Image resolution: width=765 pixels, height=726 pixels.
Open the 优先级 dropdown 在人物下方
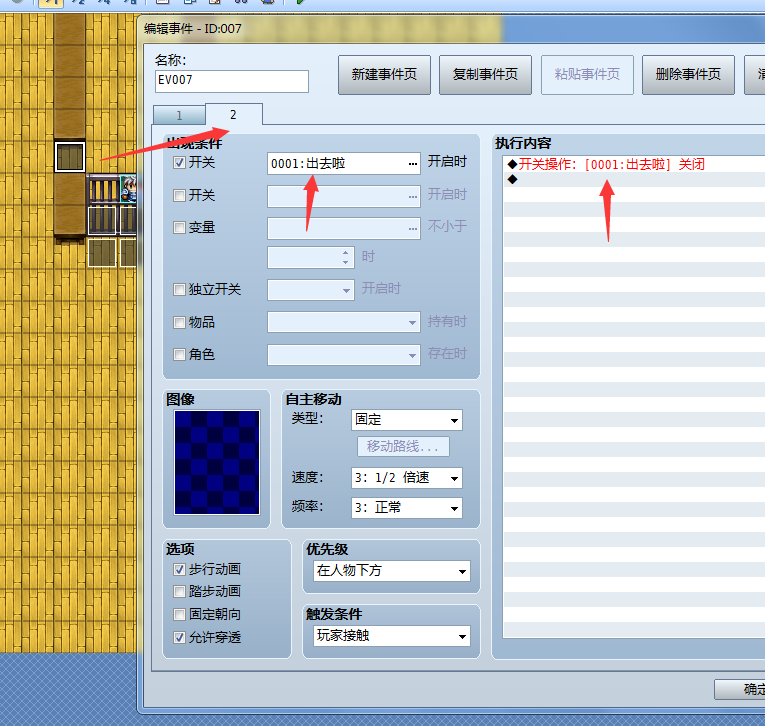[x=391, y=571]
